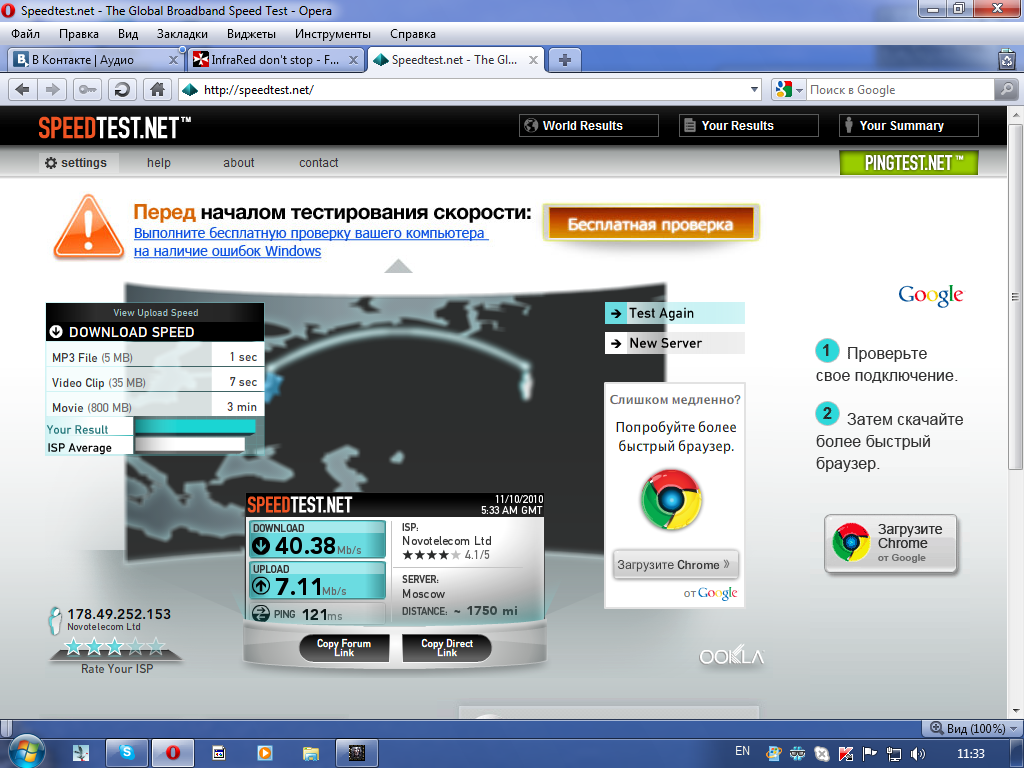Screen dimensions: 1024x768
Task: Follow the Выполните бесплатную проверку link
Action: coord(311,242)
